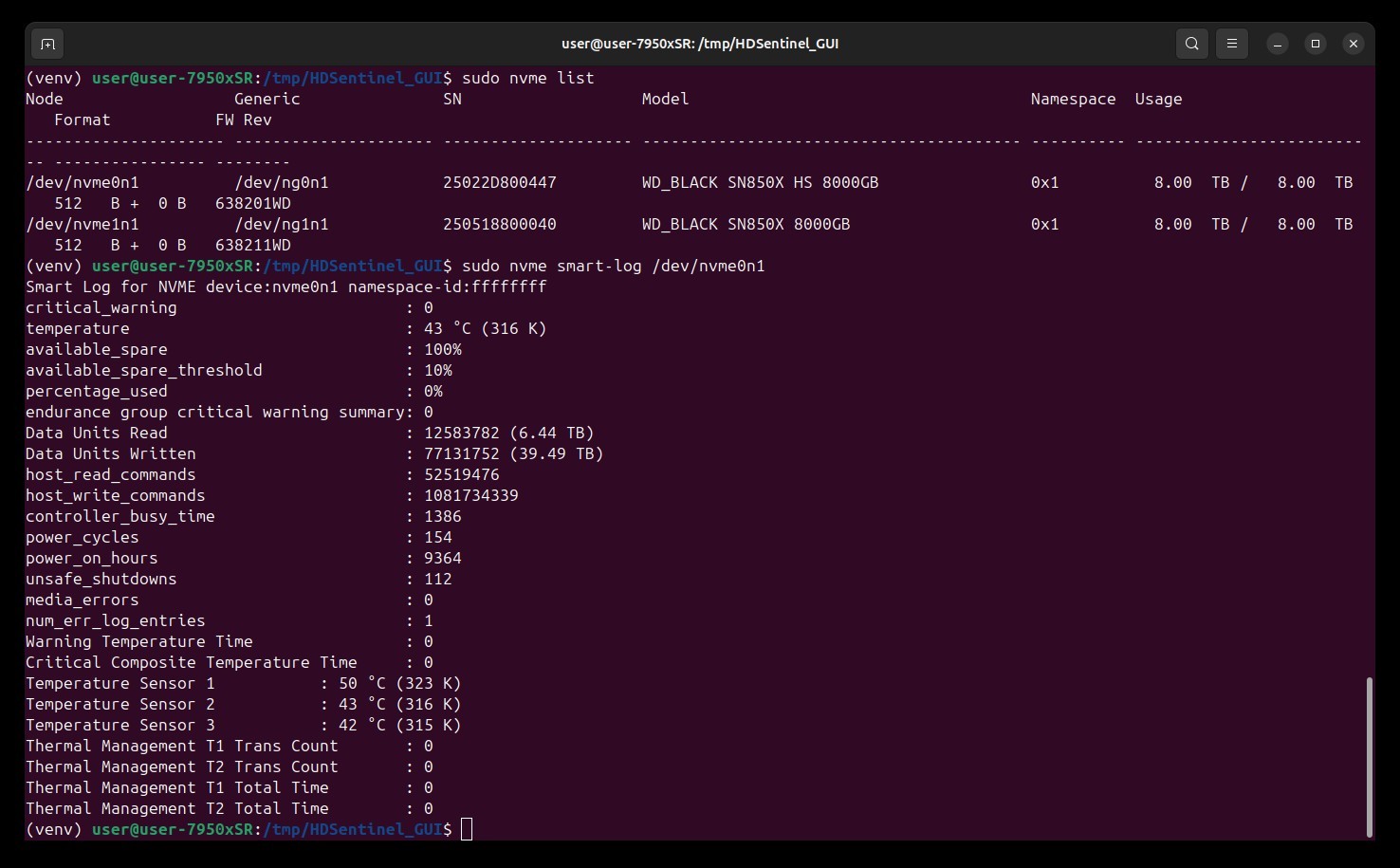The height and width of the screenshot is (868, 1400).
Task: Click the media_errors label
Action: click(x=83, y=600)
